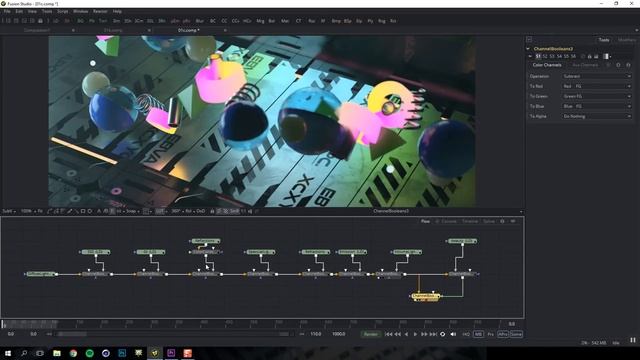Toggle the MB motion blur button
Screen dimensions: 640x360
[478, 334]
